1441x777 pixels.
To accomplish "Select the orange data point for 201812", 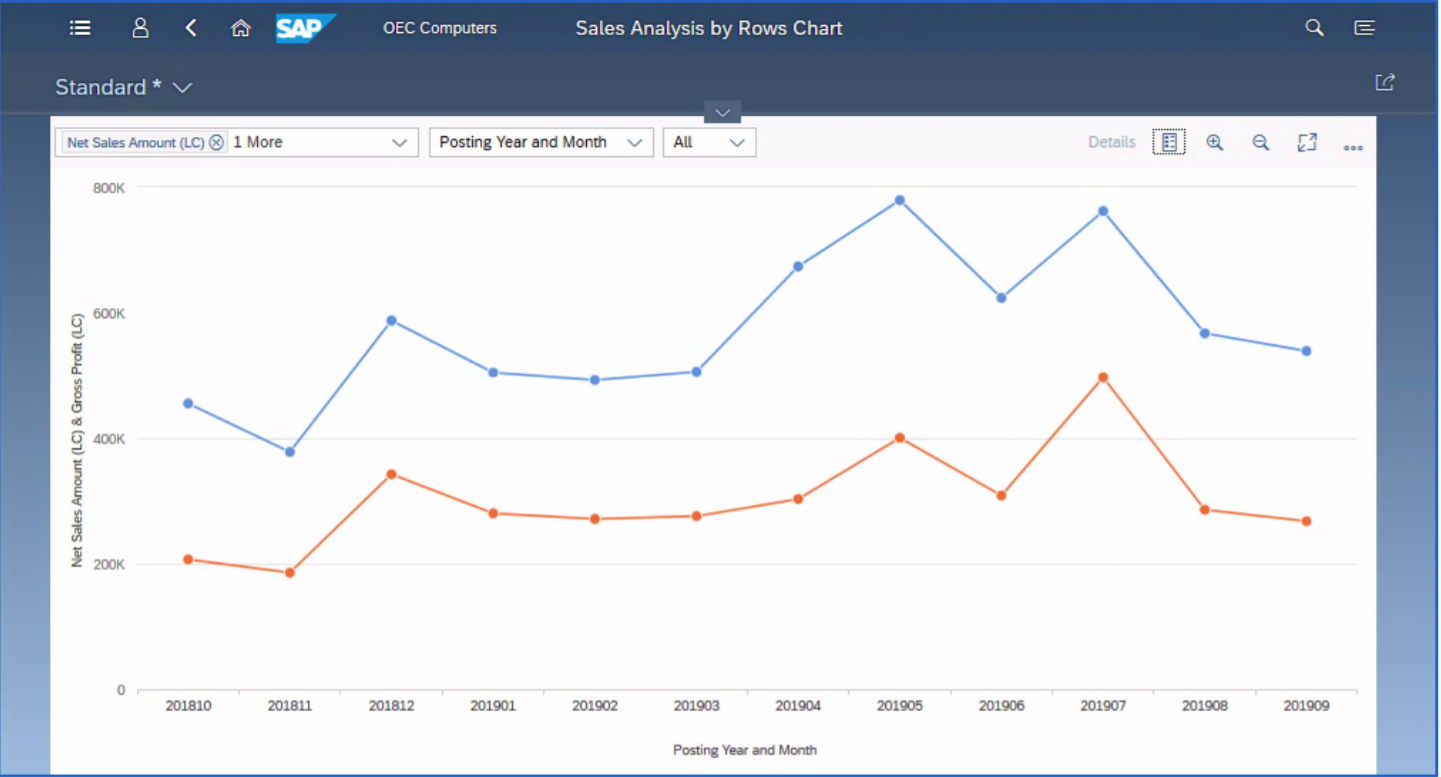I will pyautogui.click(x=392, y=474).
